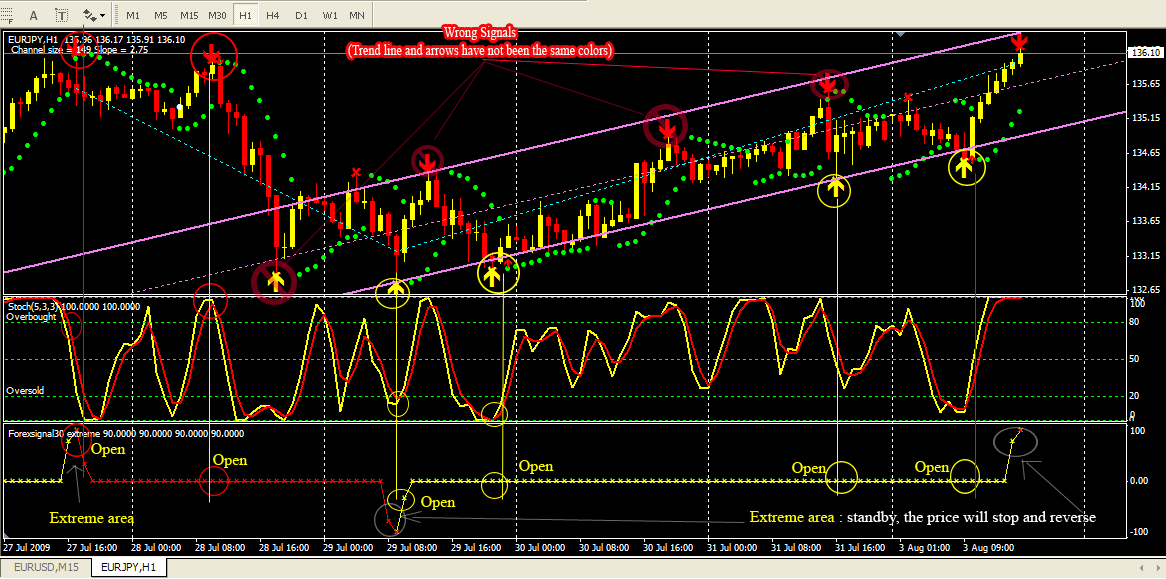Set the chart to D1 daily timeframe

pyautogui.click(x=301, y=15)
